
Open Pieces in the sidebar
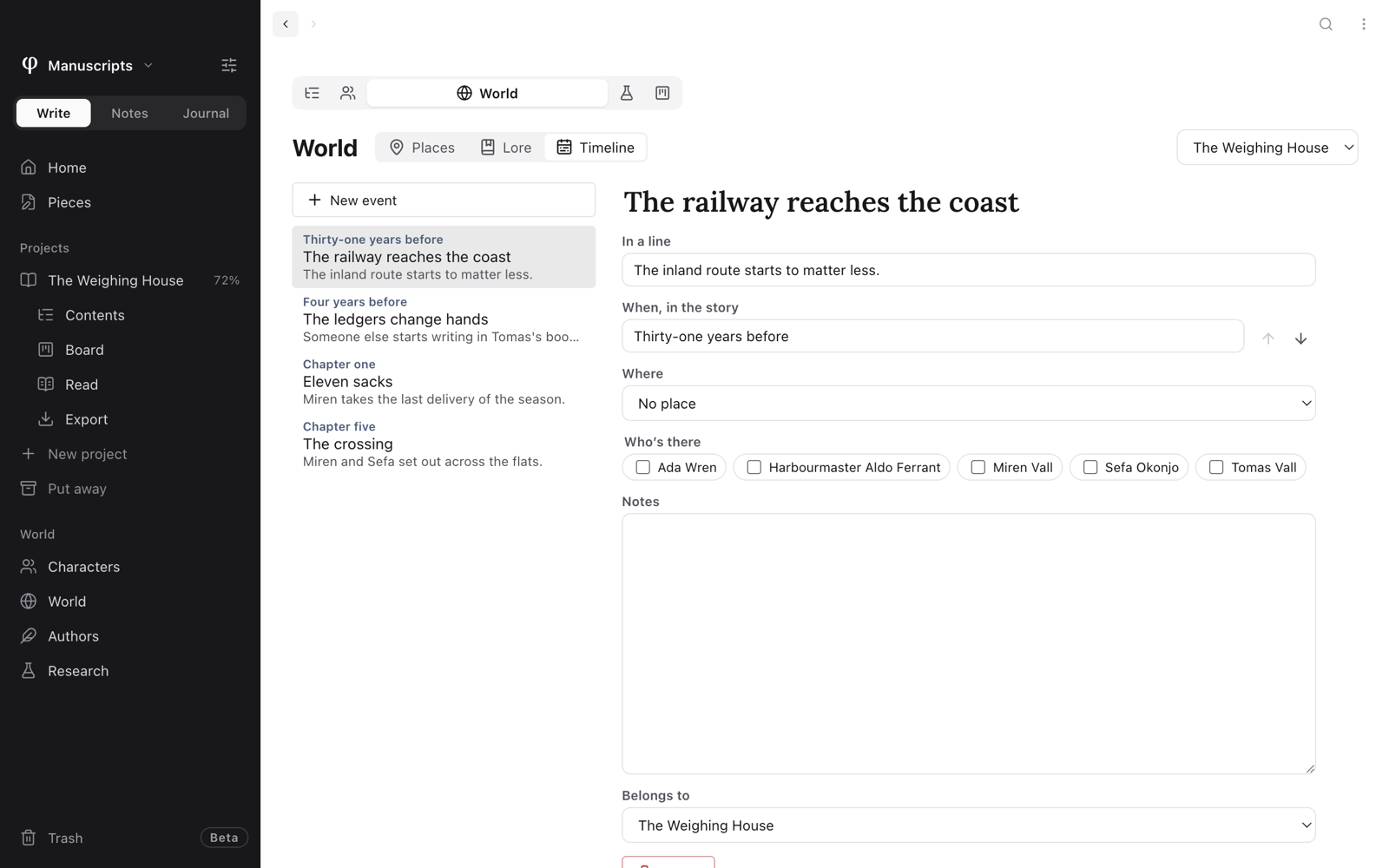pyautogui.click(x=130, y=202)
